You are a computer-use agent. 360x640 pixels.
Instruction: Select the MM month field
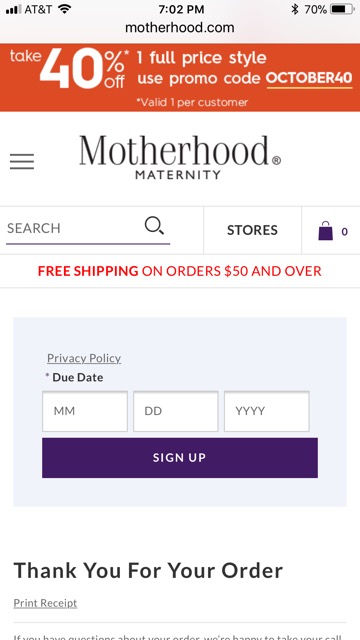click(x=85, y=411)
